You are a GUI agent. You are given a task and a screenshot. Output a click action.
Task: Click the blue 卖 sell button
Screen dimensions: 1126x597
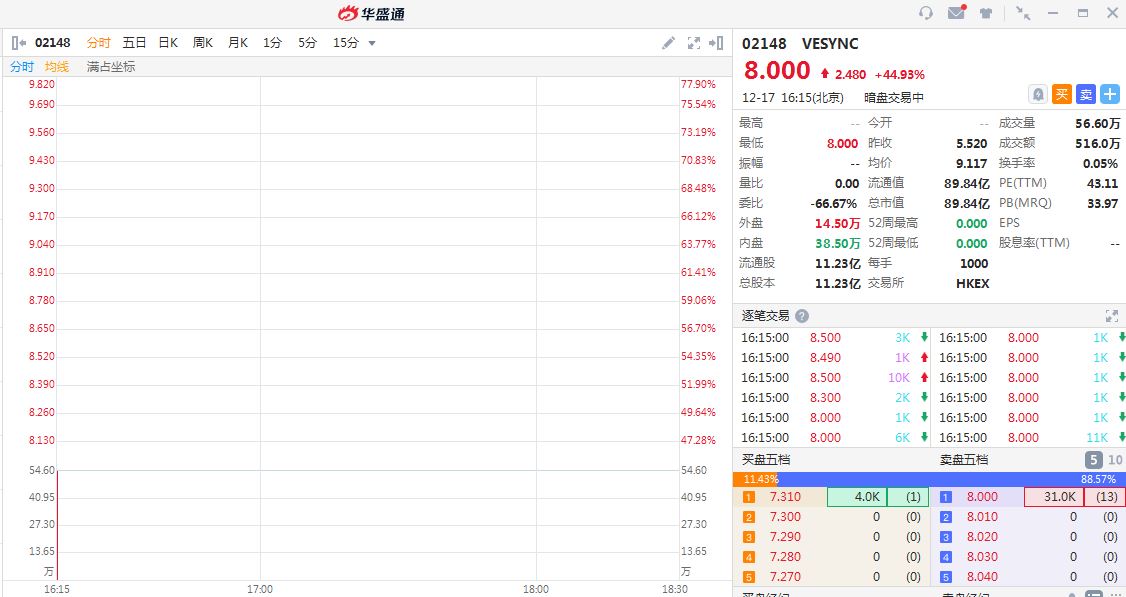[1086, 94]
